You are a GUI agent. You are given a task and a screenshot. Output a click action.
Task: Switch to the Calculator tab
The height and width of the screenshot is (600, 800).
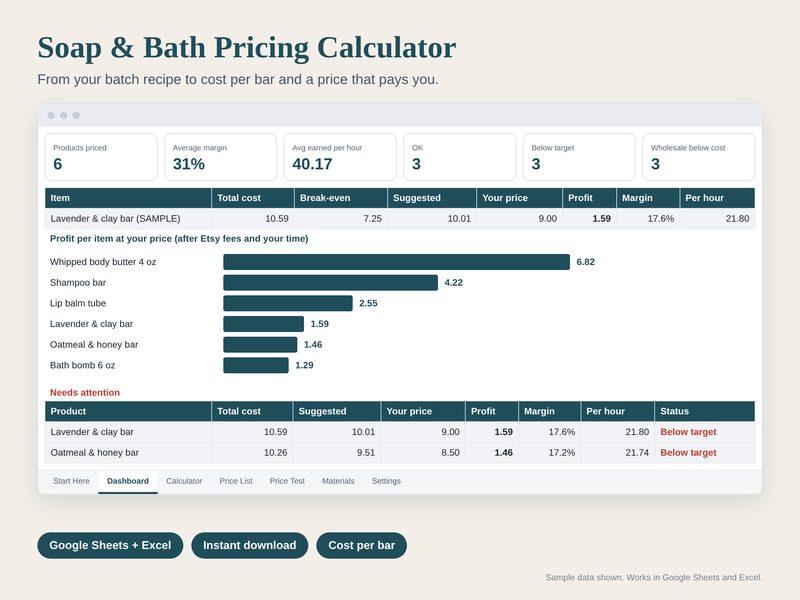point(184,481)
